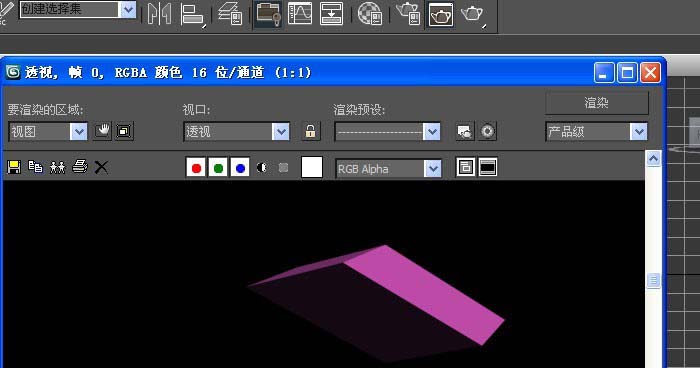Click the frame window title bar icon
The image size is (700, 368).
tap(13, 72)
